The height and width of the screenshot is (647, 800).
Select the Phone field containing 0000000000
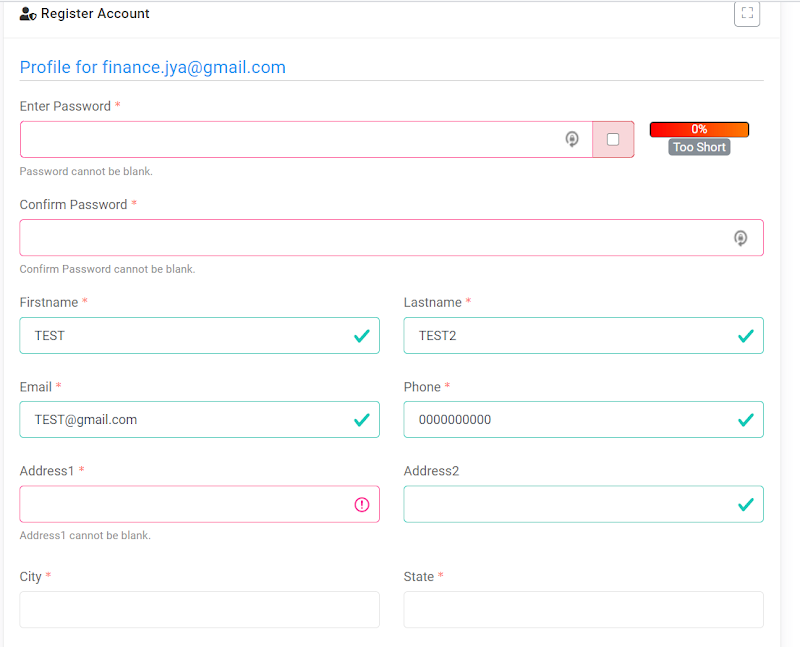click(x=584, y=419)
